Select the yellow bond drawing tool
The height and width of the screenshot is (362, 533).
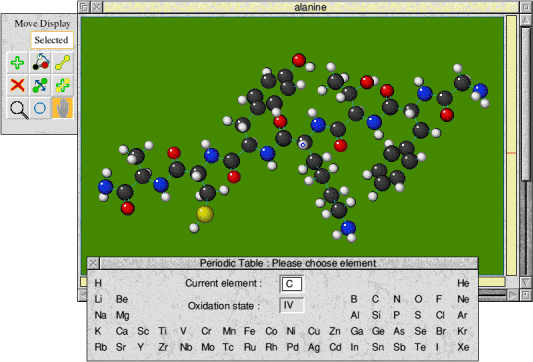point(63,63)
